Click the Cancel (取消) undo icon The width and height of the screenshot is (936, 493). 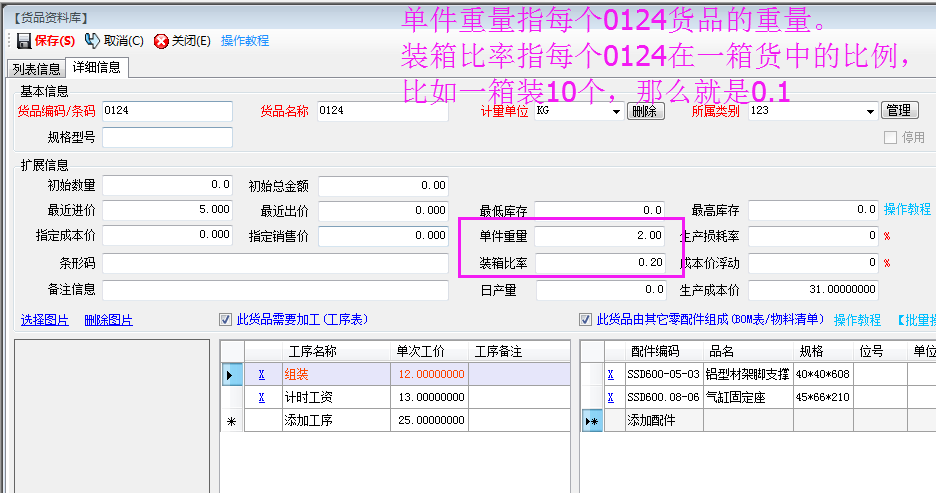(92, 41)
